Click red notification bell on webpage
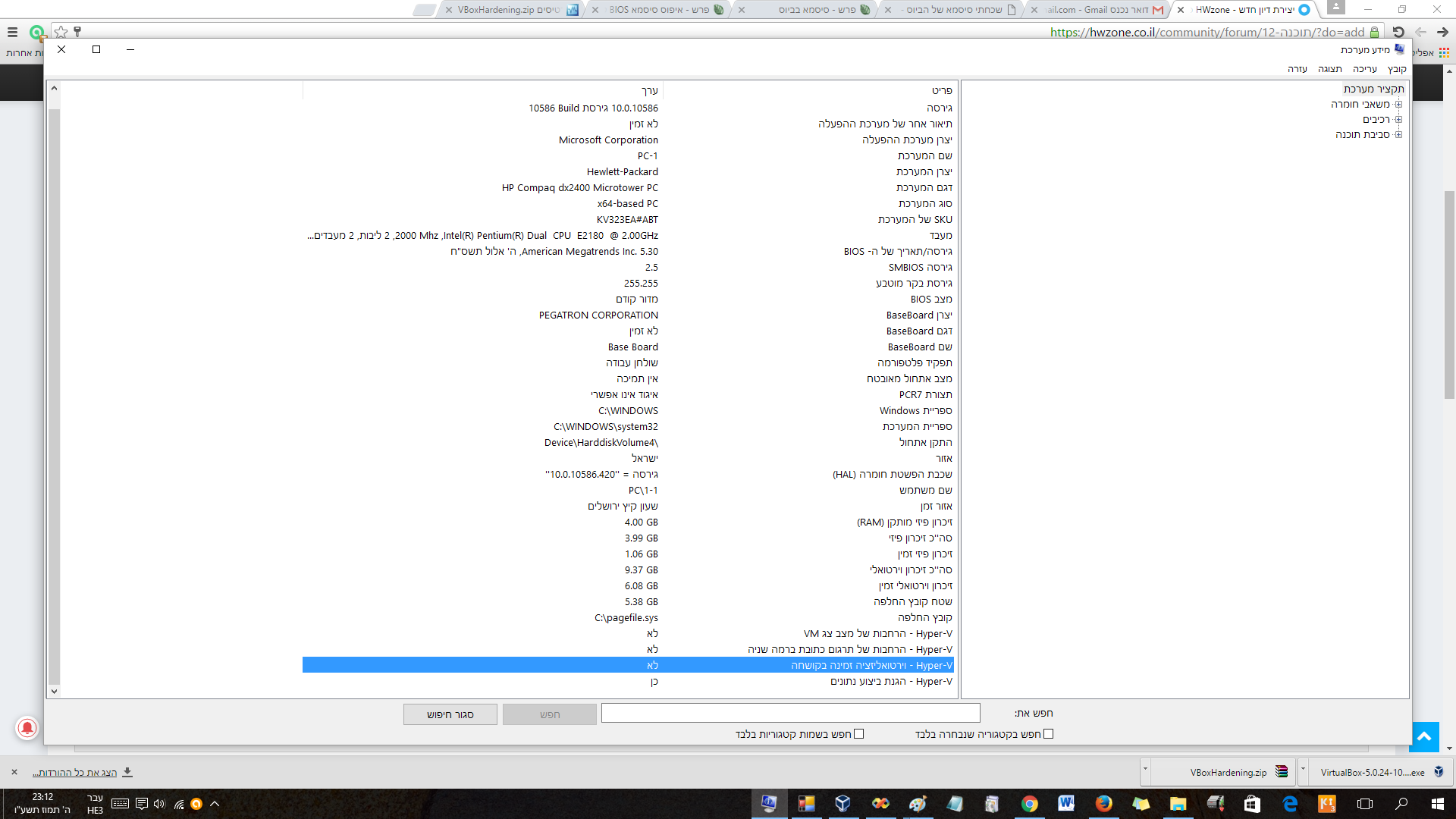This screenshot has width=1456, height=819. click(27, 728)
